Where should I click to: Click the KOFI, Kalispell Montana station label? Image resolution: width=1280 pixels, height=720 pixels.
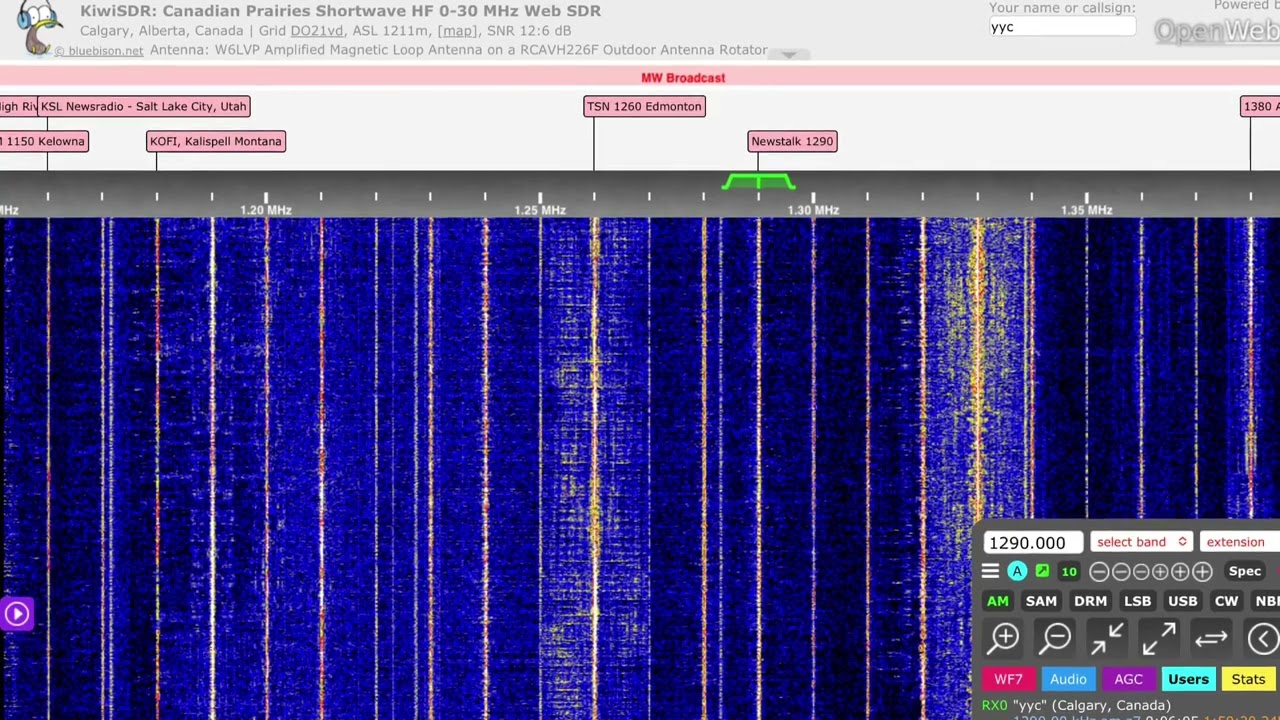click(216, 141)
